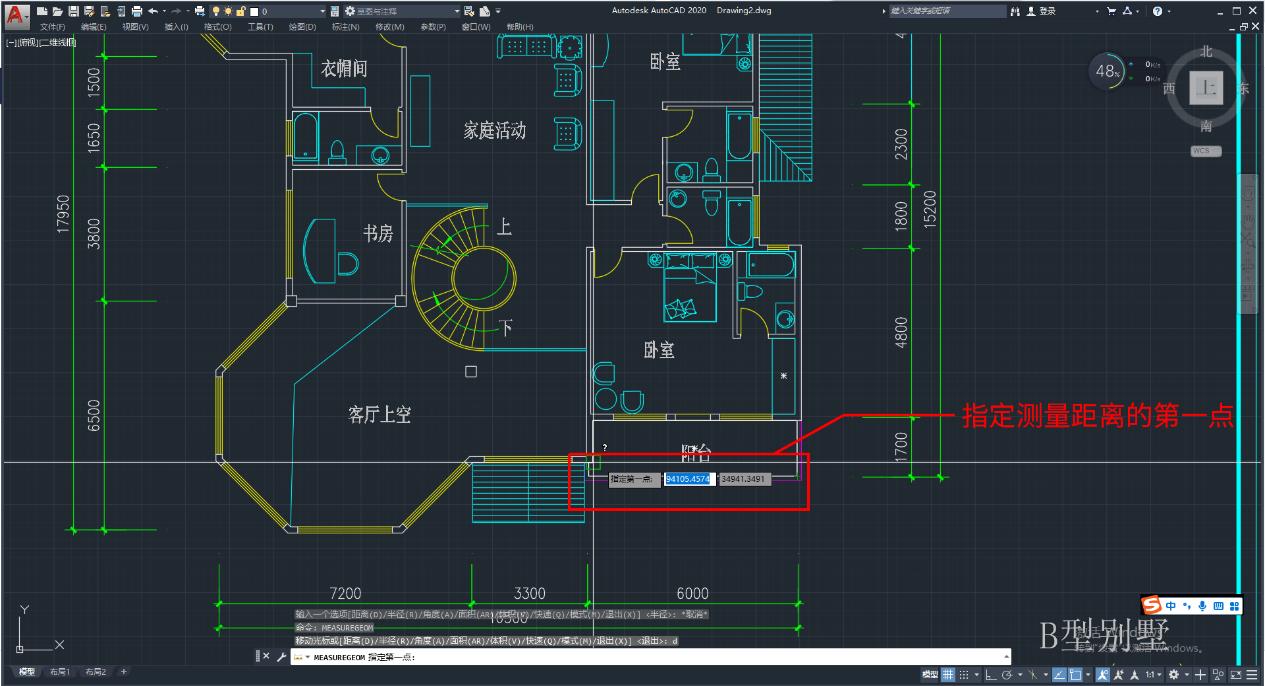The image size is (1265, 686).
Task: Click the Undo arrow icon
Action: pos(153,11)
